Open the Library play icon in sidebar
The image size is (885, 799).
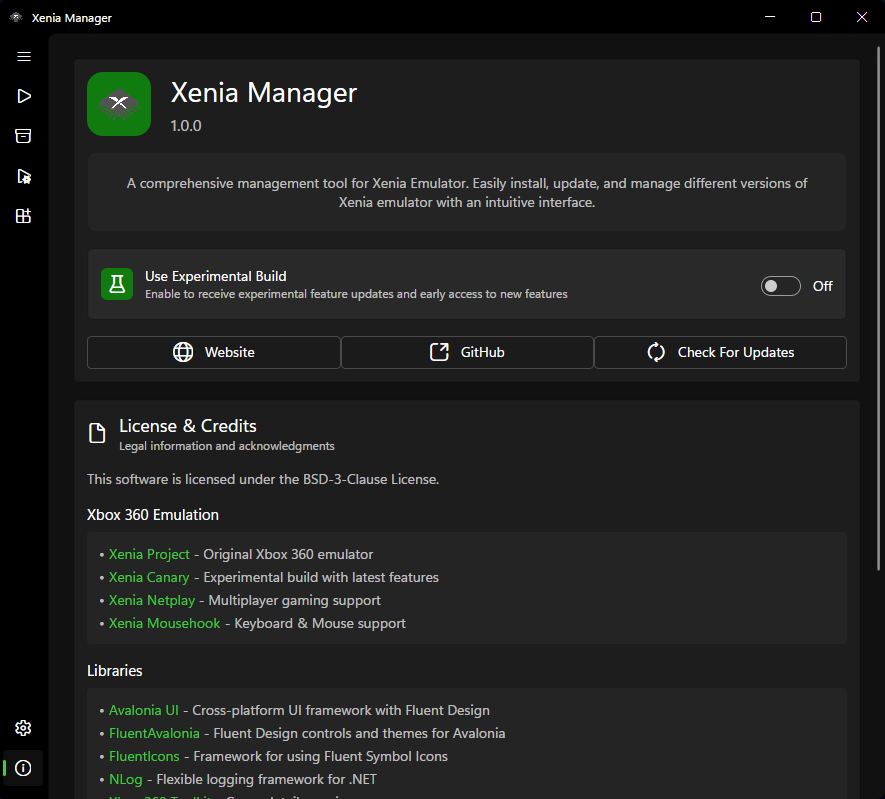pyautogui.click(x=24, y=96)
